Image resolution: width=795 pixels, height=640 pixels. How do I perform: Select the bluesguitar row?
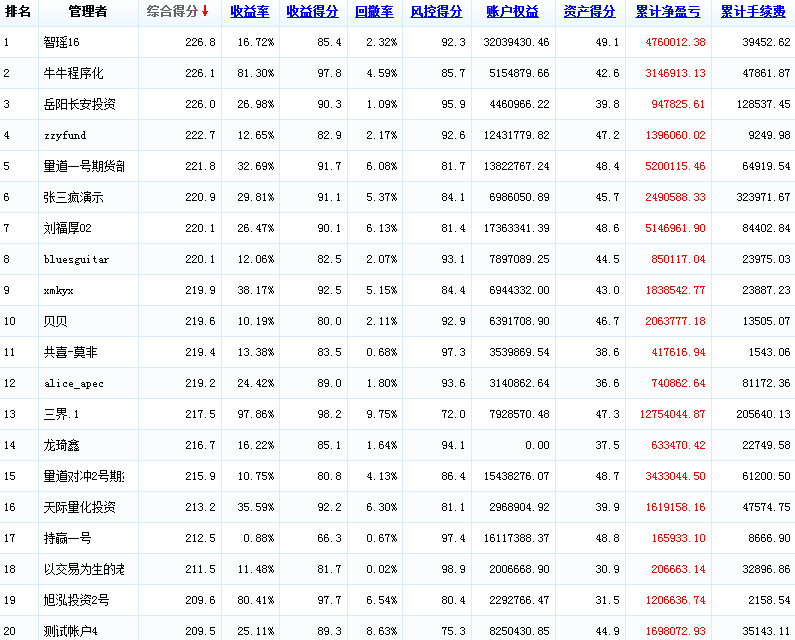76,260
